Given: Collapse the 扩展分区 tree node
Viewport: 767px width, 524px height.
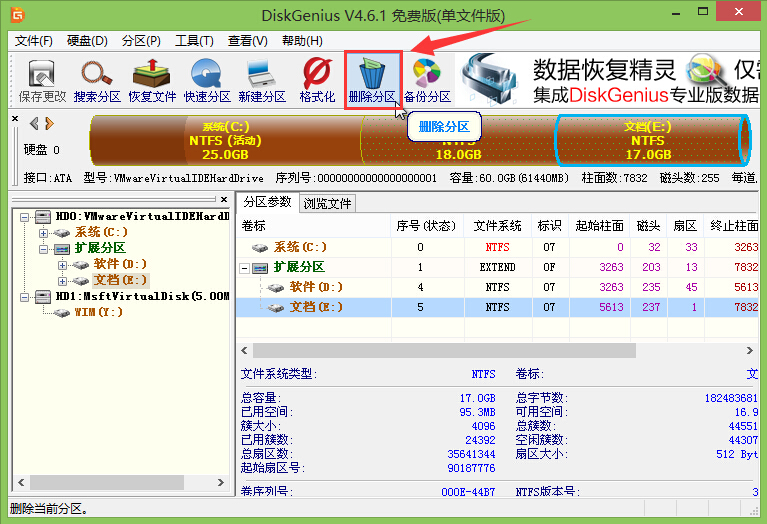Looking at the screenshot, I should (43, 249).
